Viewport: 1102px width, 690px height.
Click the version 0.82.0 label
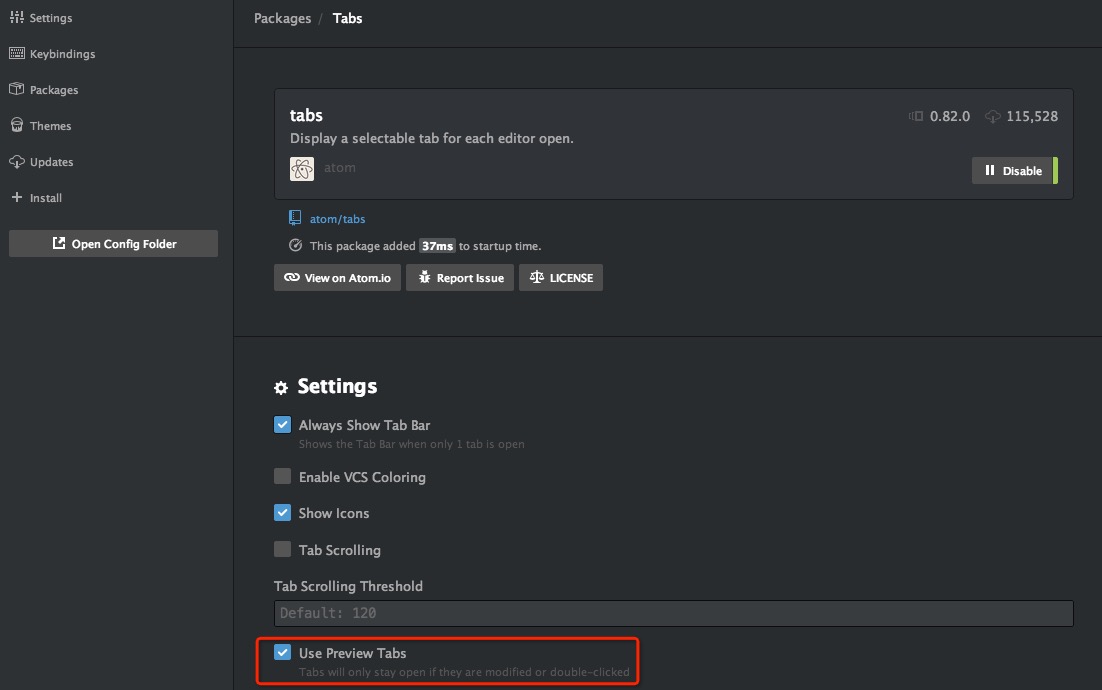coord(949,116)
